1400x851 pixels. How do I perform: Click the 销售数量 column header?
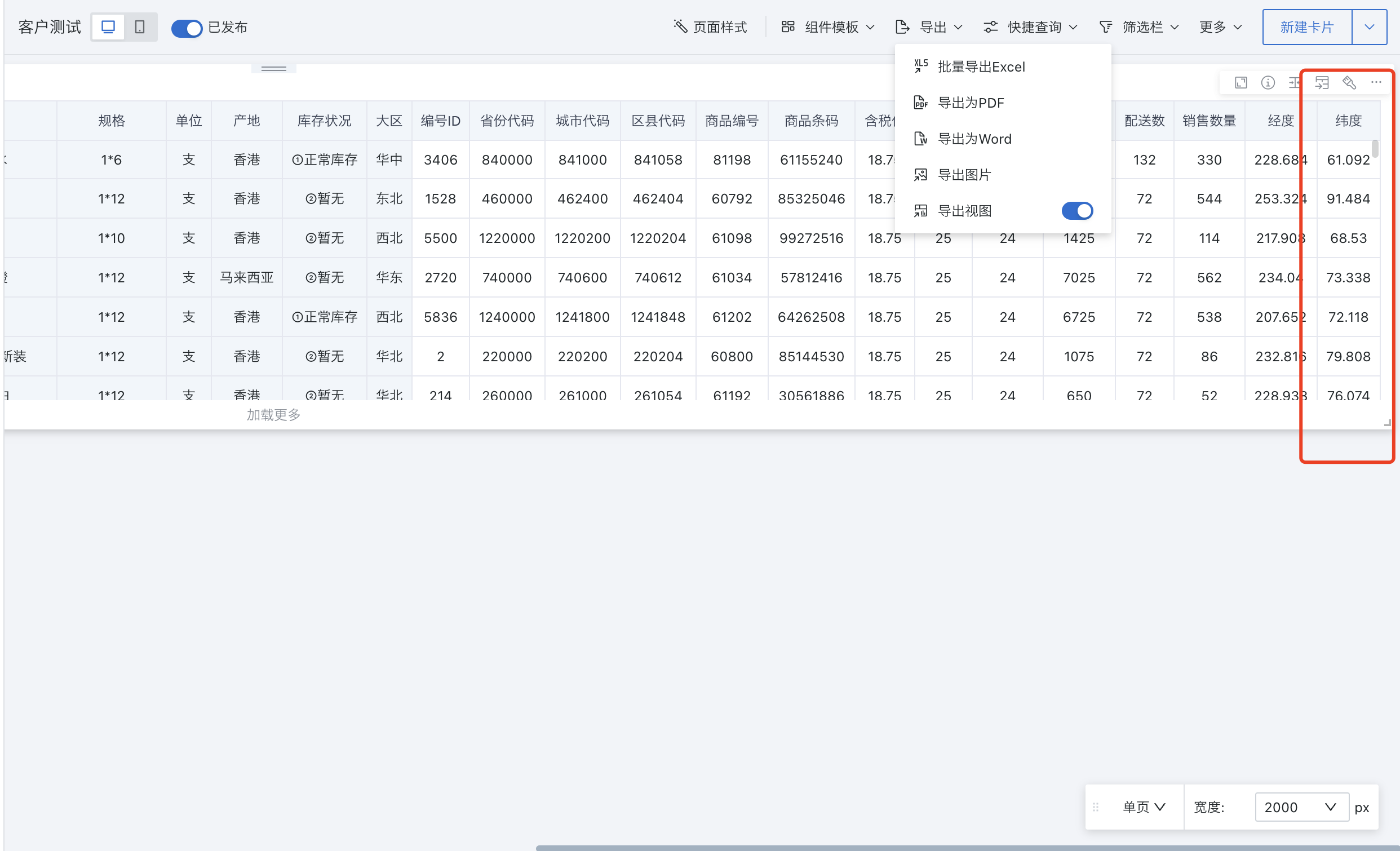coord(1209,121)
